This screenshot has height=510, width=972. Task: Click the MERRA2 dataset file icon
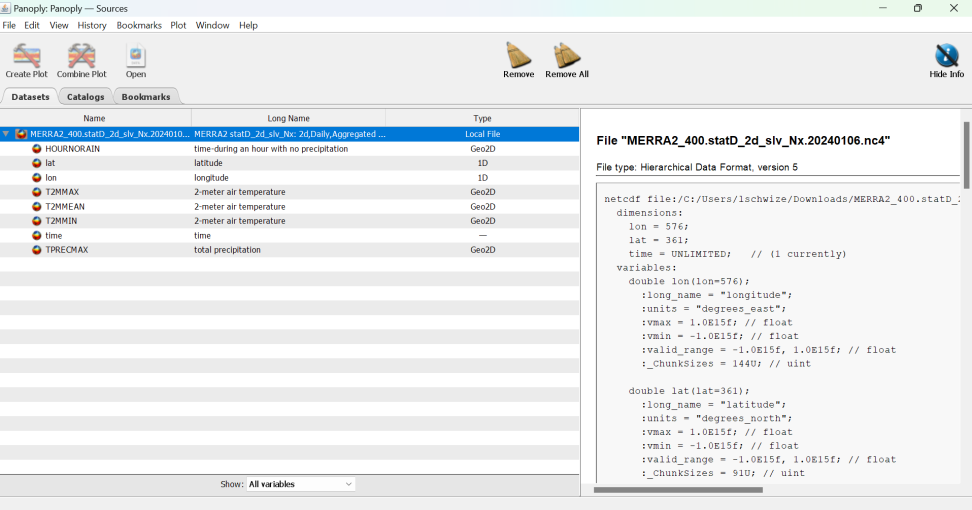21,134
